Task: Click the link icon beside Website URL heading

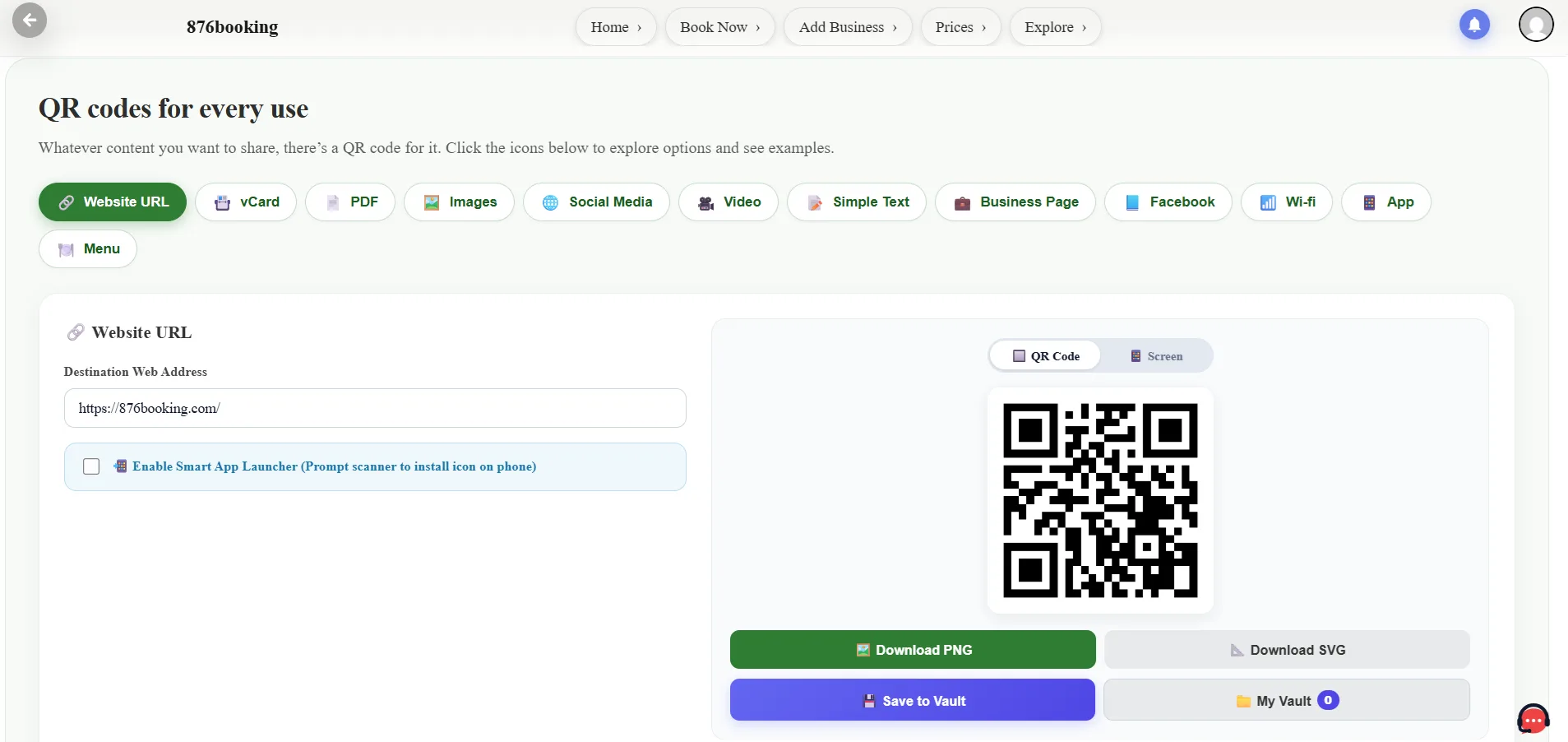Action: coord(76,332)
